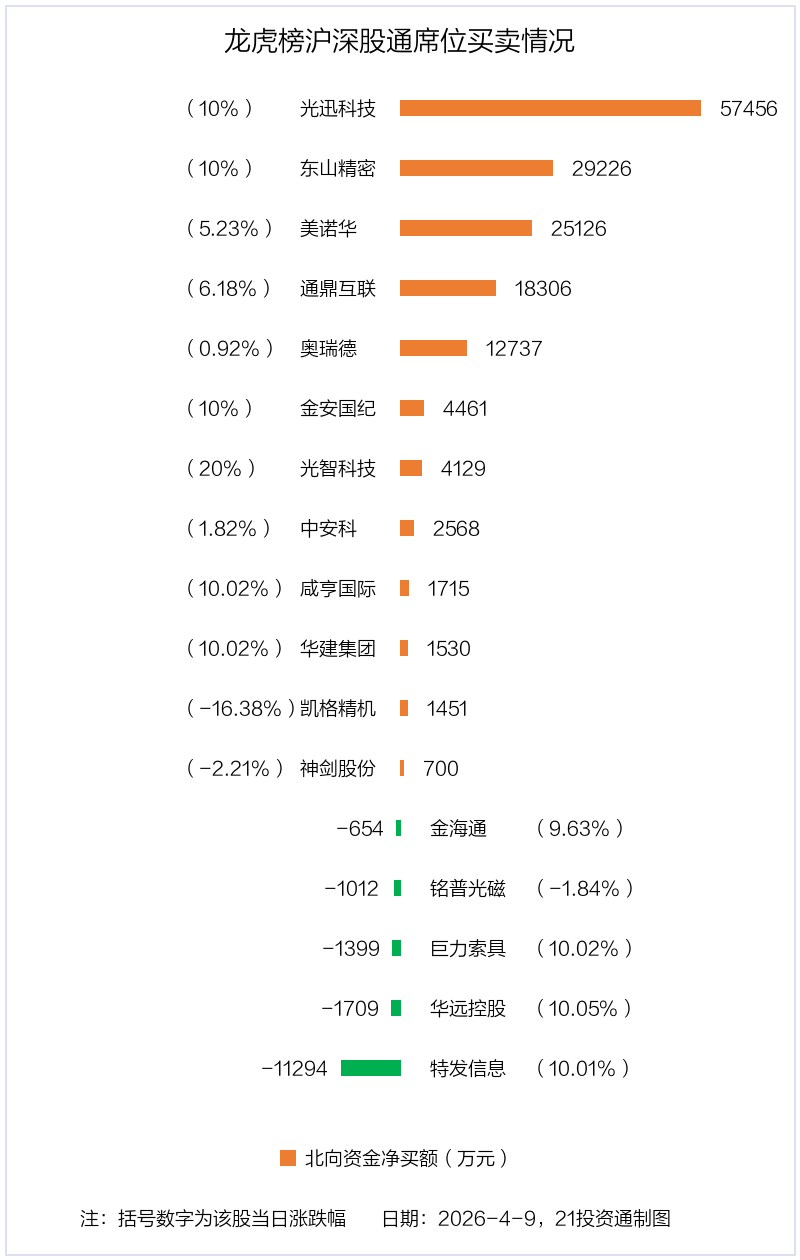Click the orange legend swatch for 北向资金净买额

288,1158
